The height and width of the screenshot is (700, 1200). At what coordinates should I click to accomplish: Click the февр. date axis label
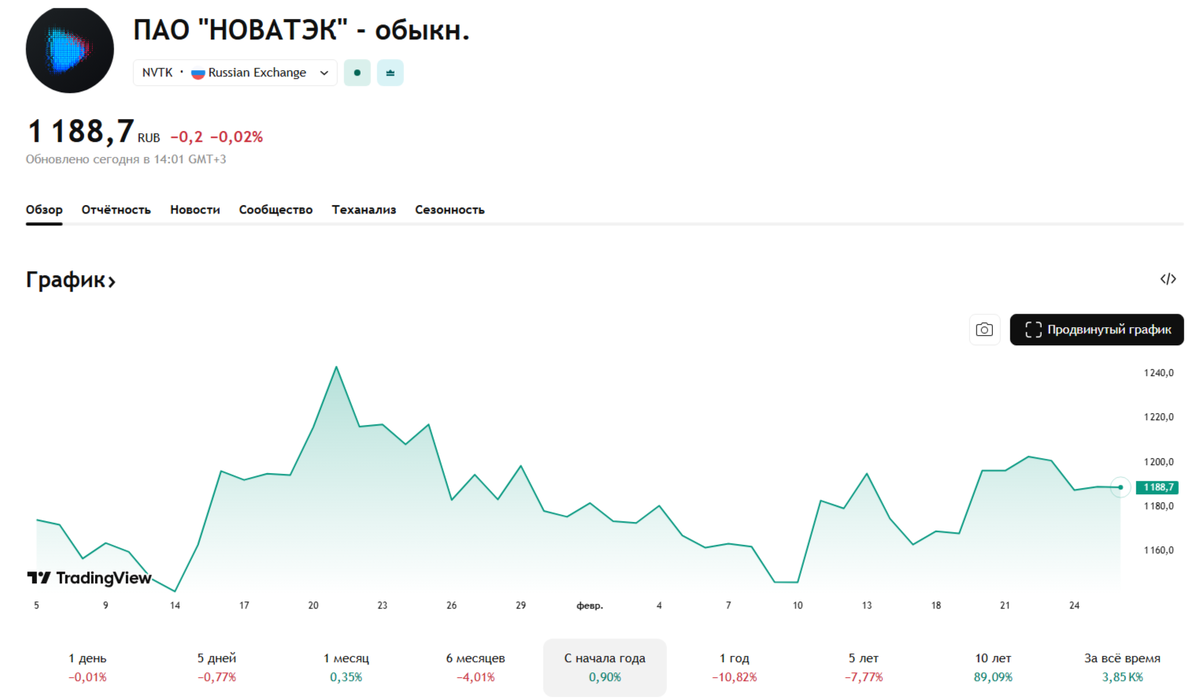pyautogui.click(x=590, y=606)
